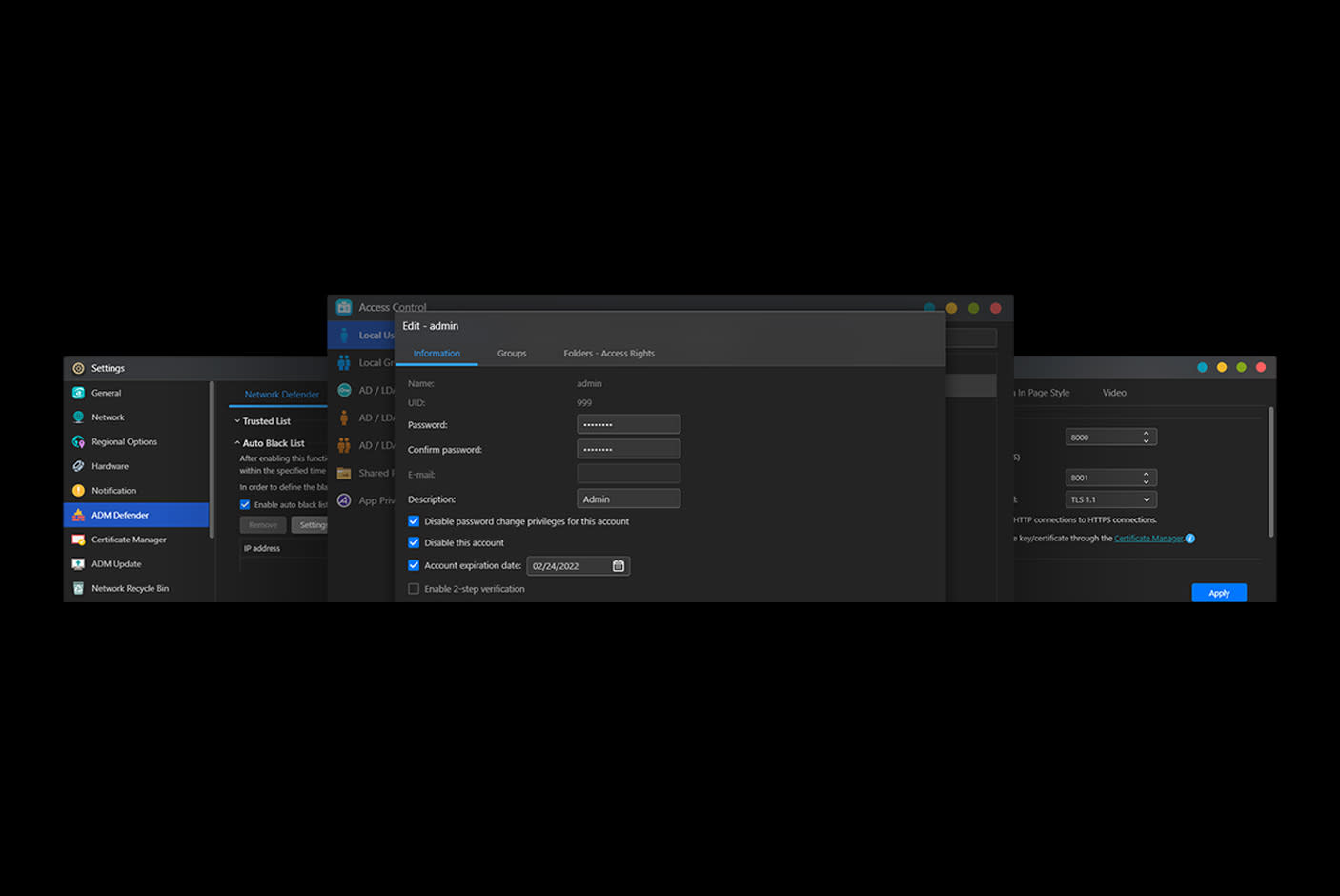This screenshot has height=896, width=1340.
Task: Select the Network globe icon
Action: coord(78,417)
